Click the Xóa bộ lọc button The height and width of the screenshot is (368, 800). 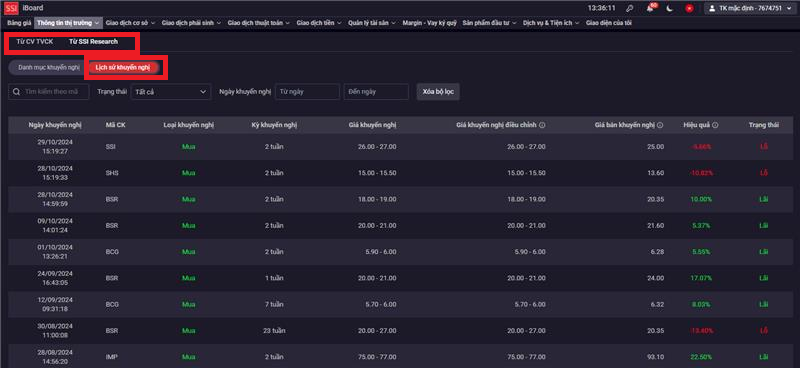pos(438,92)
